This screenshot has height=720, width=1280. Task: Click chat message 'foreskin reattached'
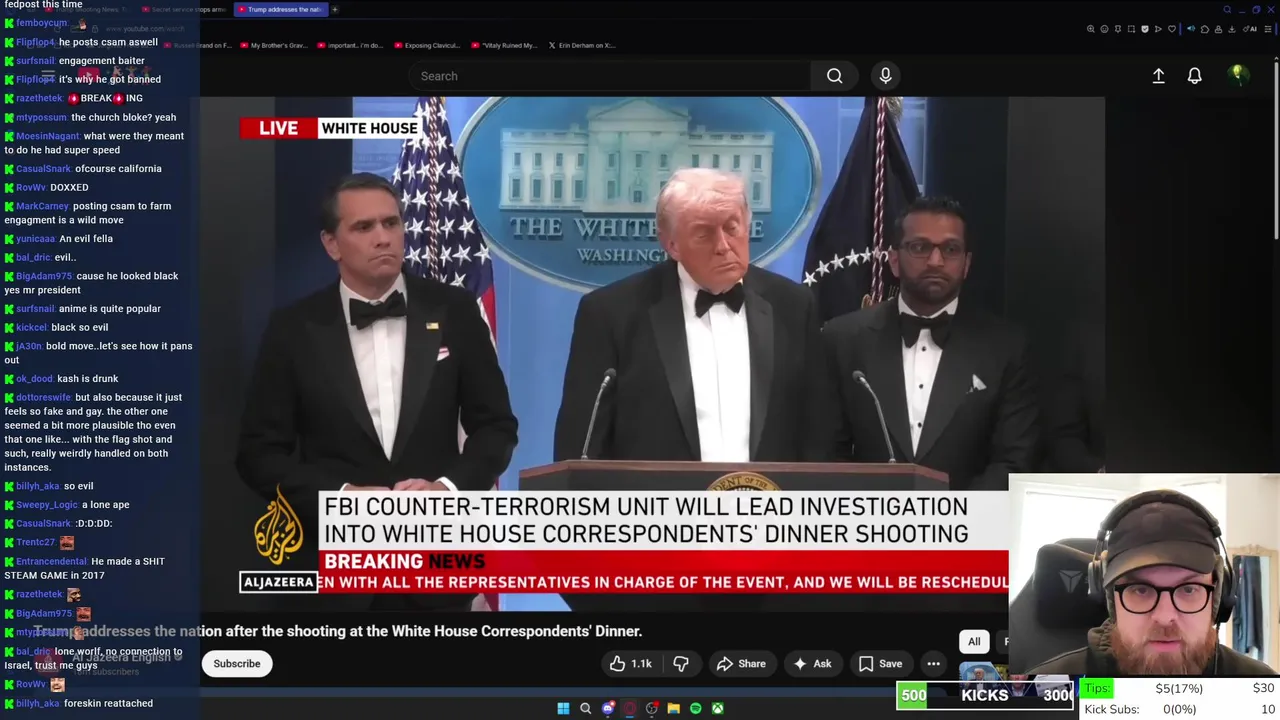pyautogui.click(x=108, y=704)
